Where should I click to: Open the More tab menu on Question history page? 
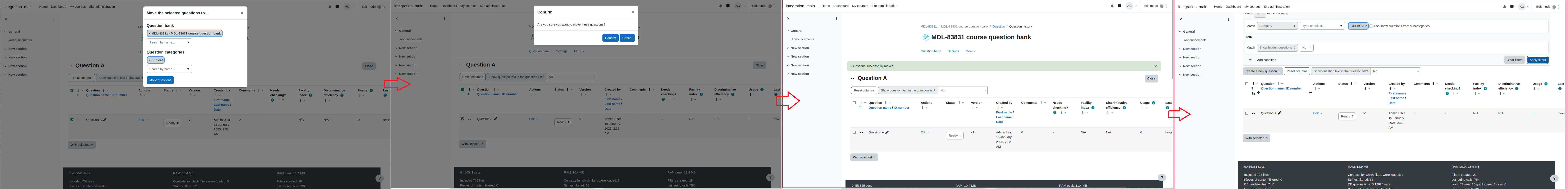coord(970,51)
